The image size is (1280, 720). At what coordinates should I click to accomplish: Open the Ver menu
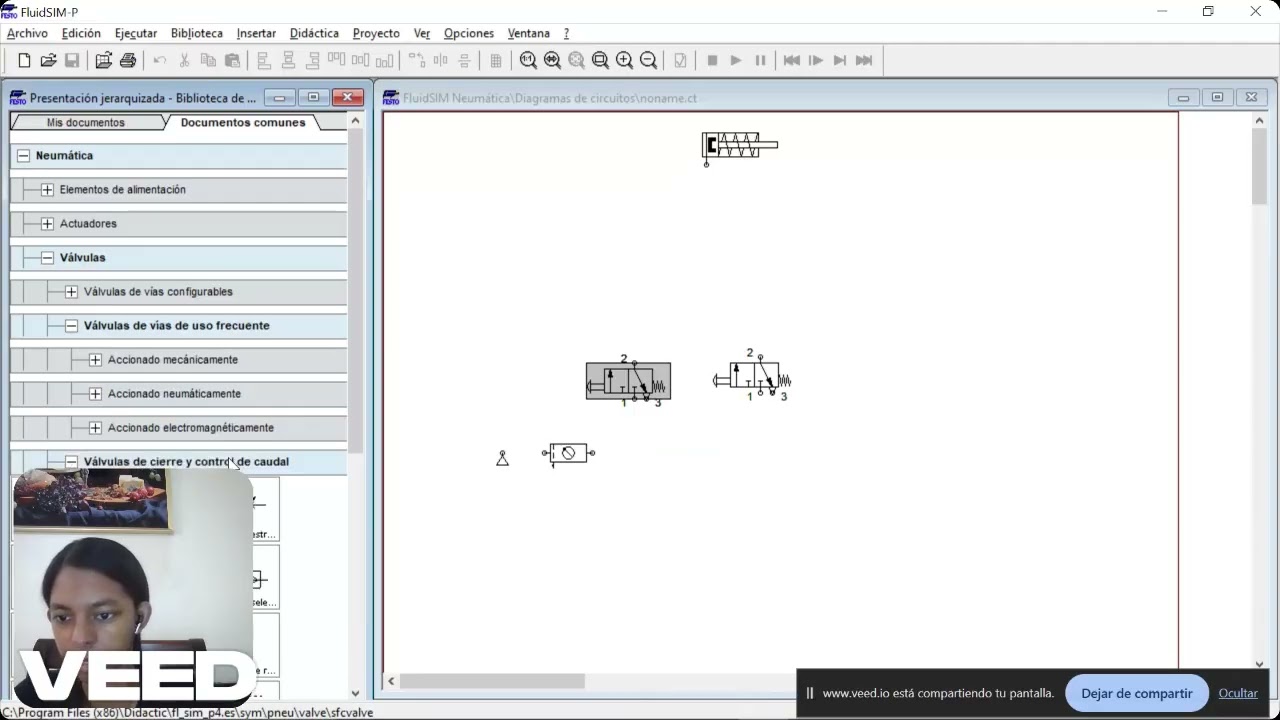(x=422, y=33)
